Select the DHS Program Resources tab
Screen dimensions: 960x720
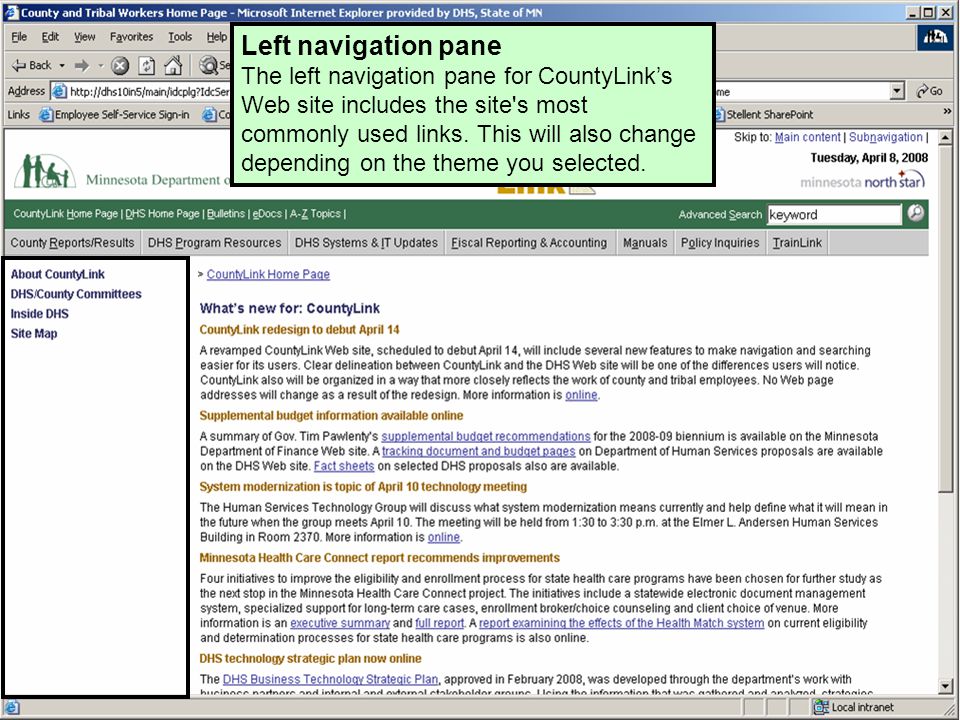click(x=215, y=243)
